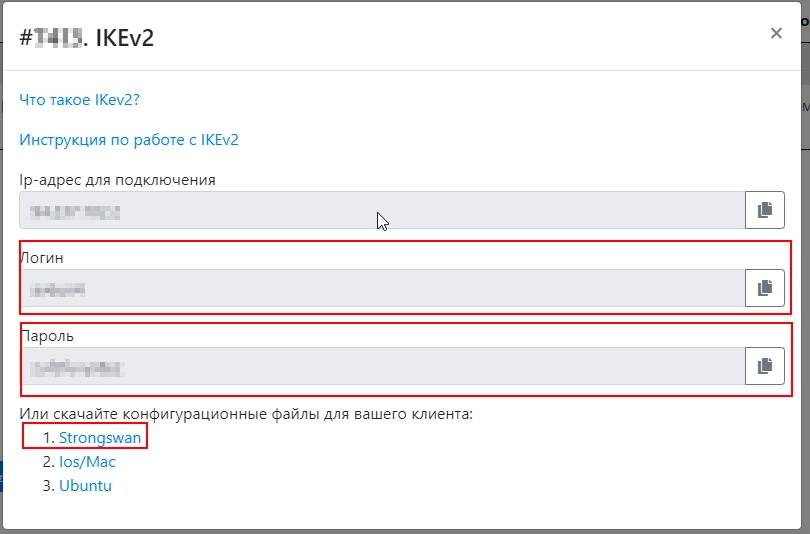Click the "Логин" field label
This screenshot has width=810, height=534.
click(x=42, y=258)
